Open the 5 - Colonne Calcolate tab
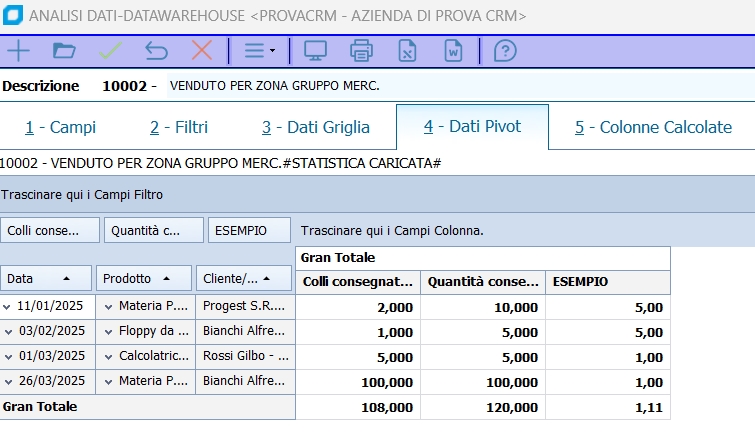 (654, 127)
